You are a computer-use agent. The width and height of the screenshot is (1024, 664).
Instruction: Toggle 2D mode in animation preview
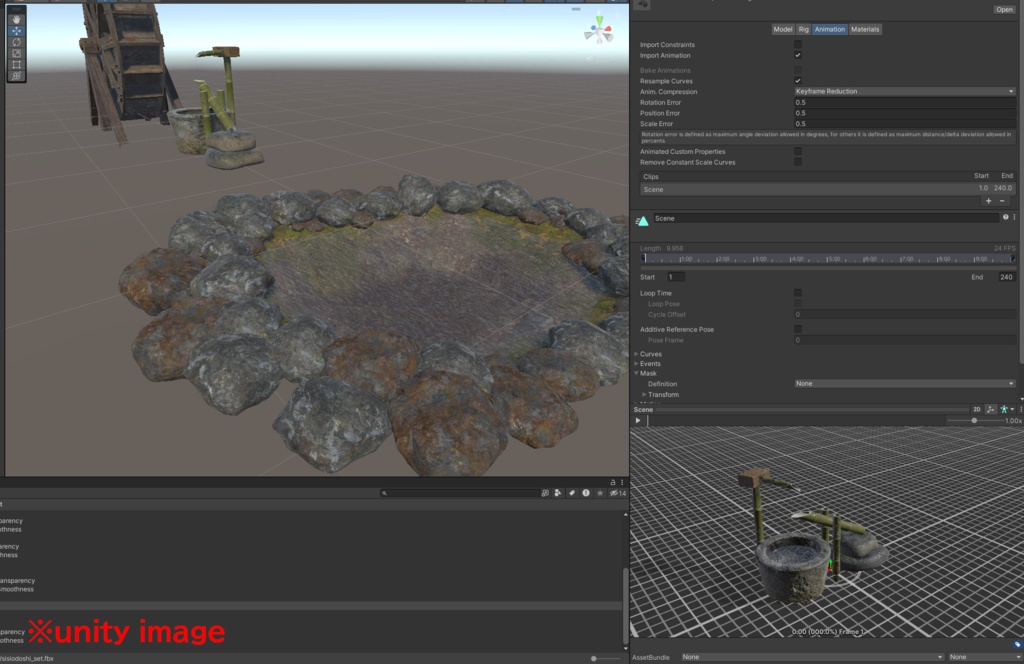(977, 409)
